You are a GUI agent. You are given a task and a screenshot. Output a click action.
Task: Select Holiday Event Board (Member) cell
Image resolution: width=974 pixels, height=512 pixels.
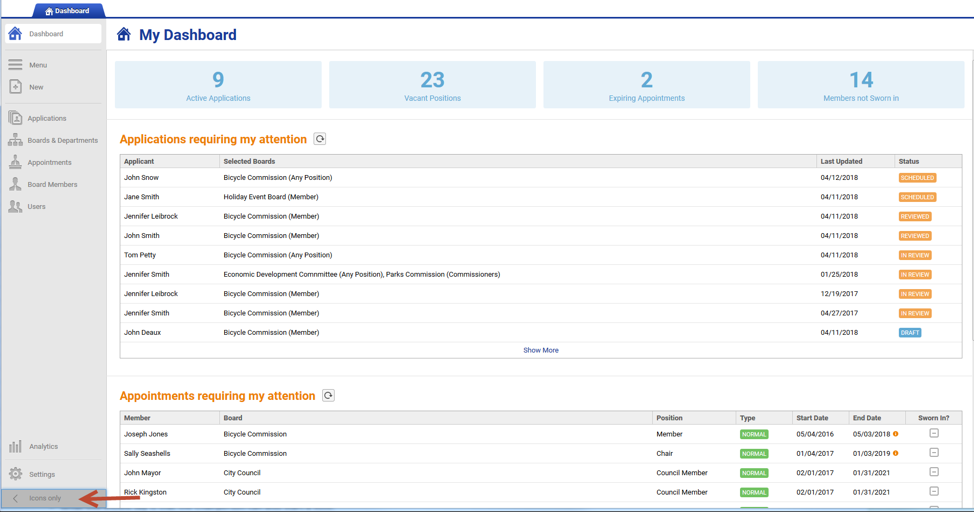tap(271, 197)
